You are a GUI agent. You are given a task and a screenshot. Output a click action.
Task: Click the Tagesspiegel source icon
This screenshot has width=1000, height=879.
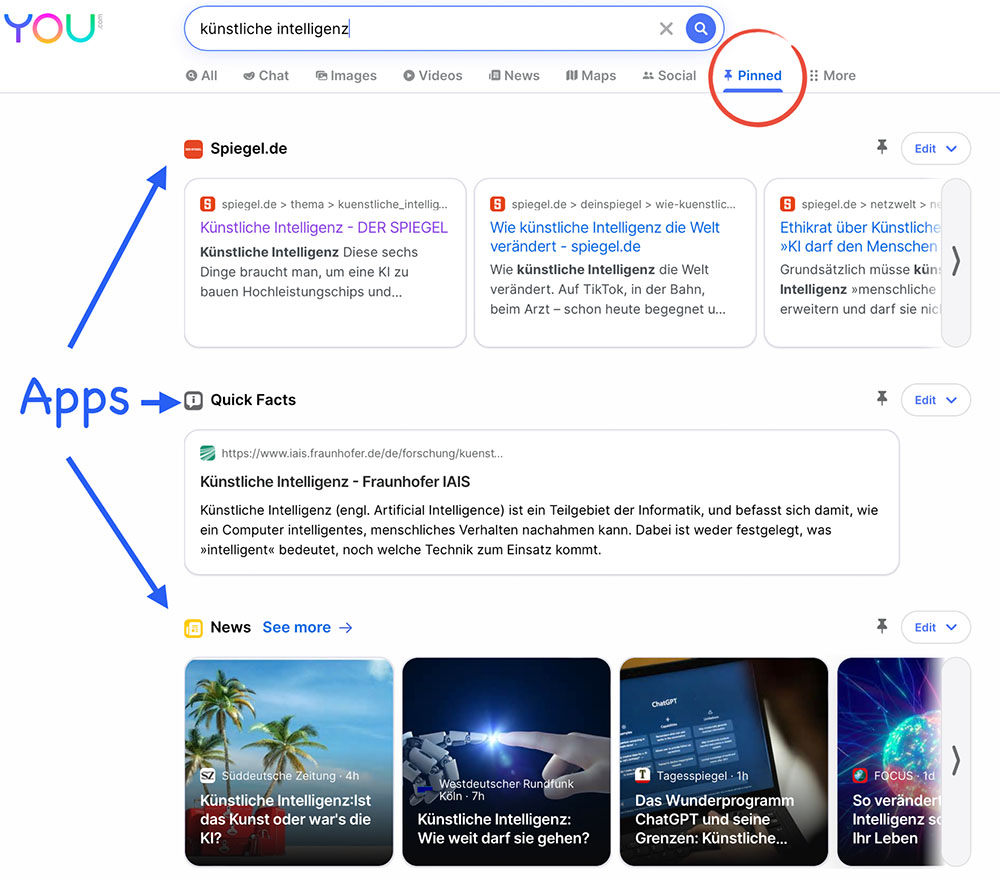point(642,776)
